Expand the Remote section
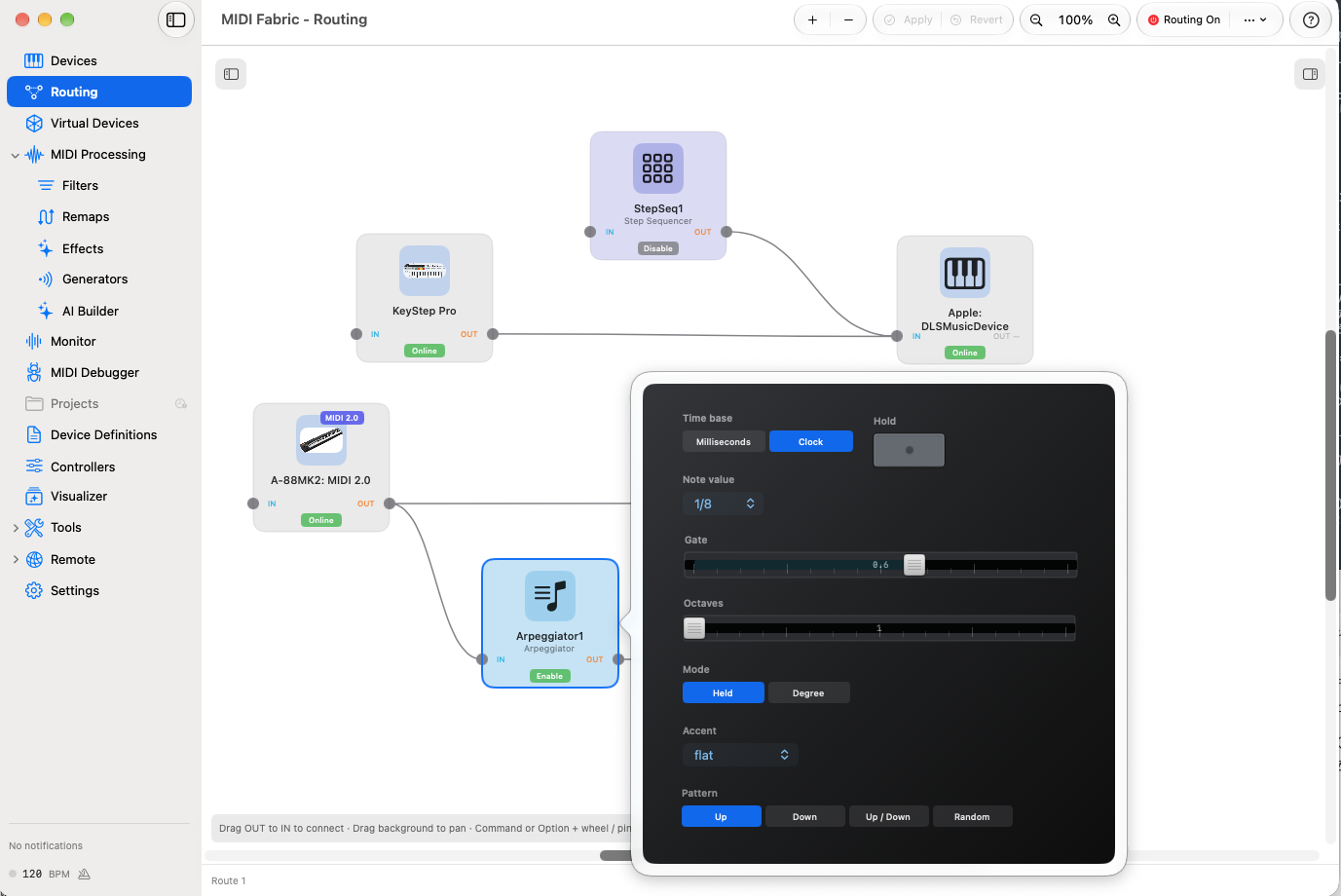The image size is (1341, 896). coord(15,559)
